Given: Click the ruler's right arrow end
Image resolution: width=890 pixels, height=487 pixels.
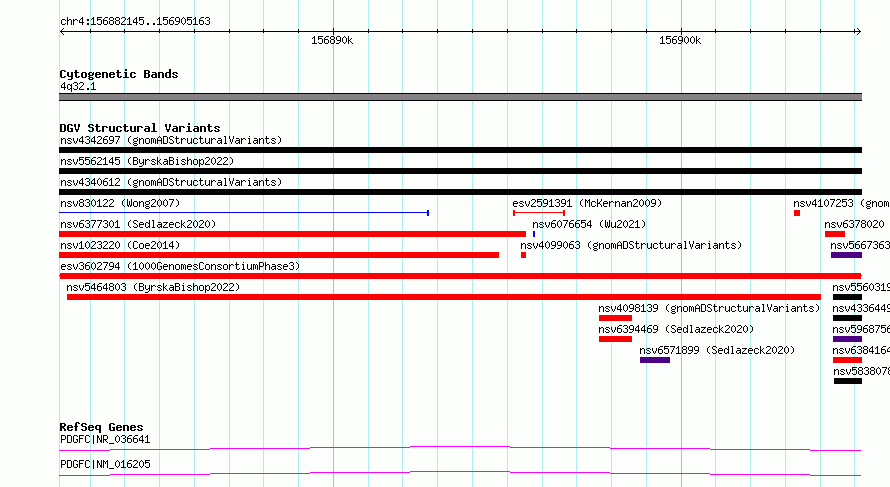Looking at the screenshot, I should [x=858, y=31].
